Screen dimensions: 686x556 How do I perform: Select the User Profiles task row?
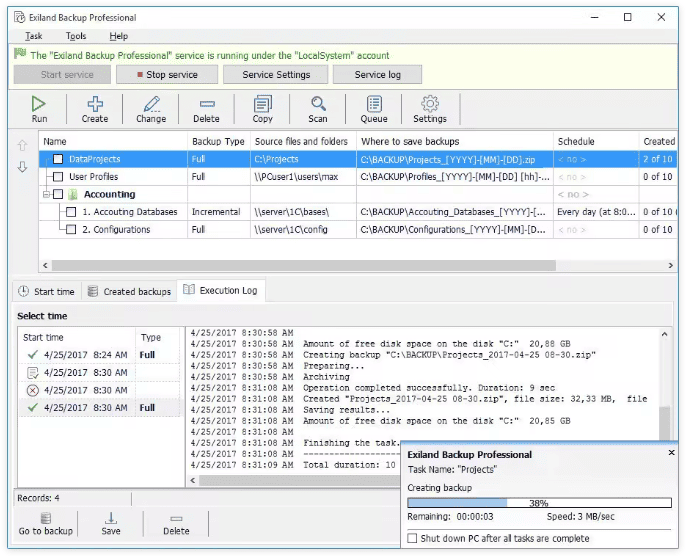(x=358, y=177)
